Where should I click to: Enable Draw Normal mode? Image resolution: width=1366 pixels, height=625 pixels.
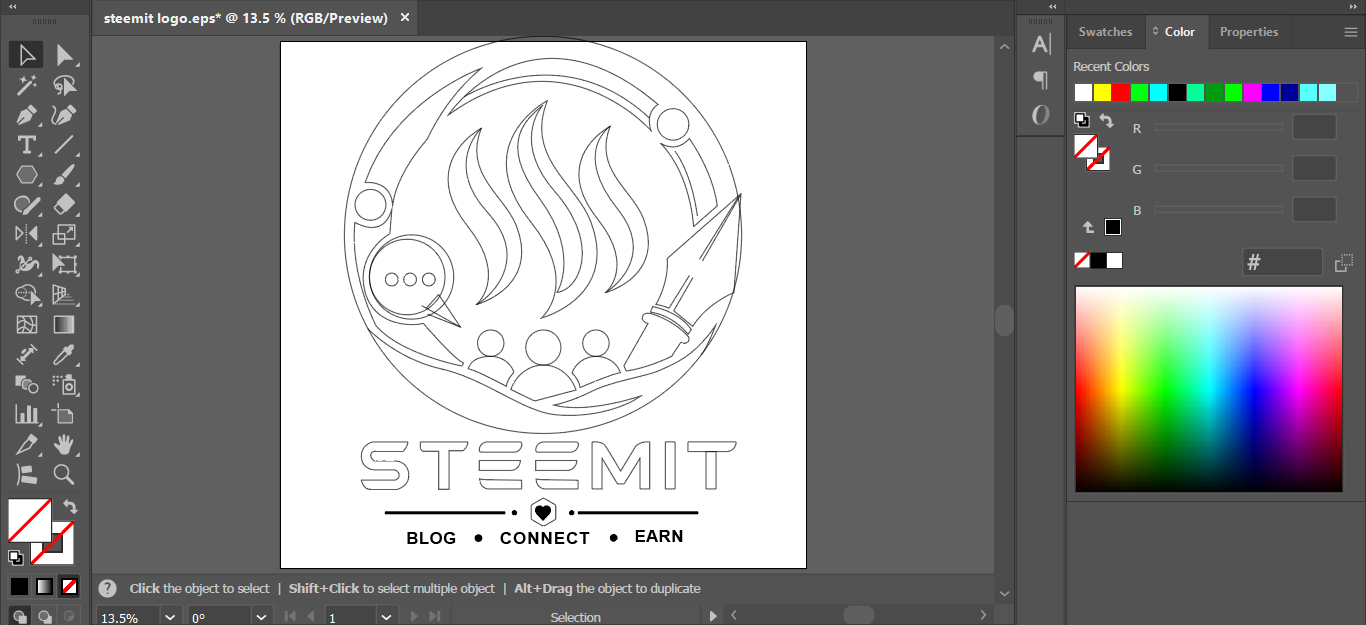tap(20, 617)
